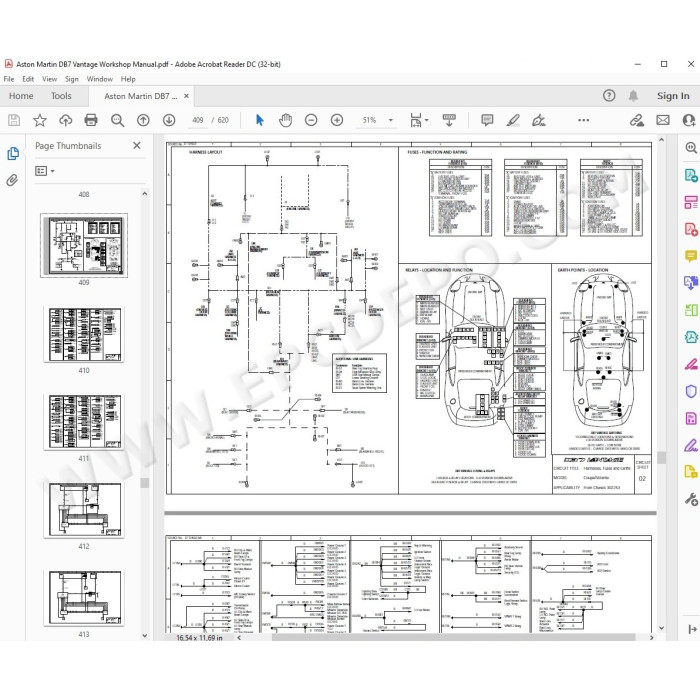Close the Aston Martin DB7 document tab
Viewport: 700px width, 700px height.
pos(186,96)
